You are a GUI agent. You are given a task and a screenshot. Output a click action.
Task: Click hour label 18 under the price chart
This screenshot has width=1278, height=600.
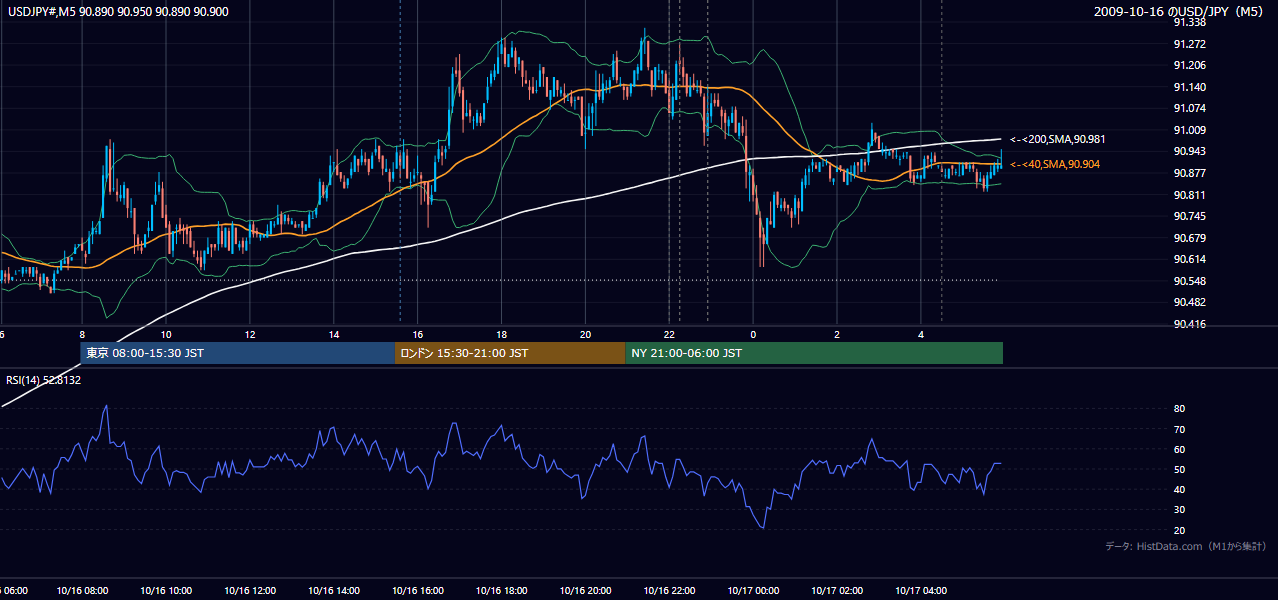coord(502,334)
